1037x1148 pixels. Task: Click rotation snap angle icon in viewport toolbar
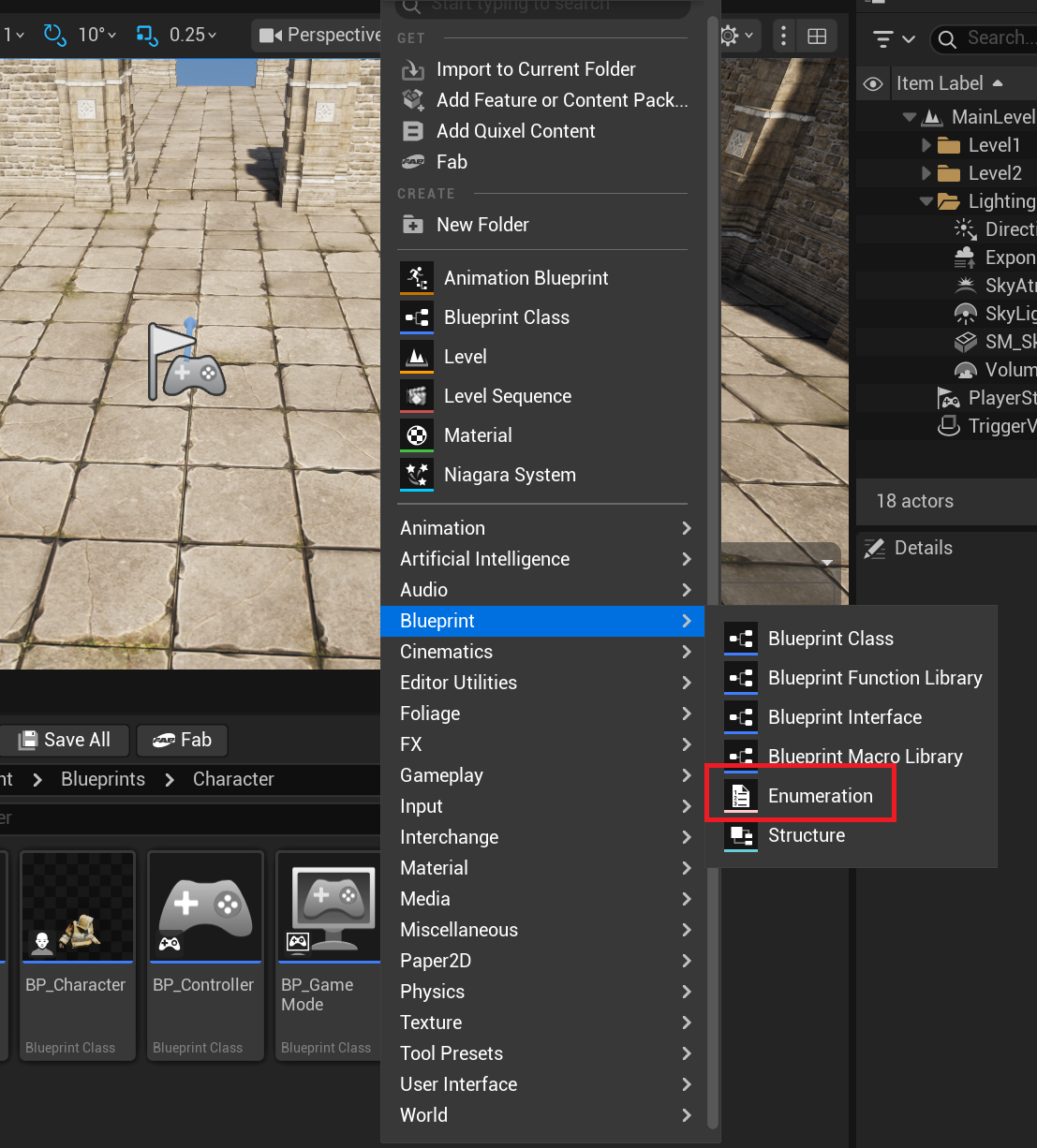55,35
